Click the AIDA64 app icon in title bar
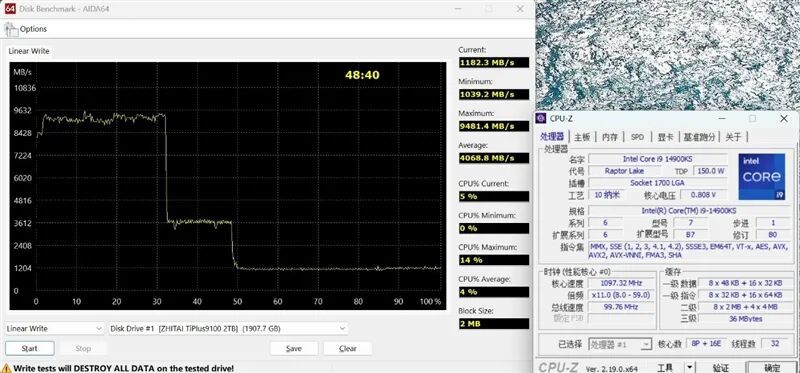The height and width of the screenshot is (373, 800). click(10, 9)
